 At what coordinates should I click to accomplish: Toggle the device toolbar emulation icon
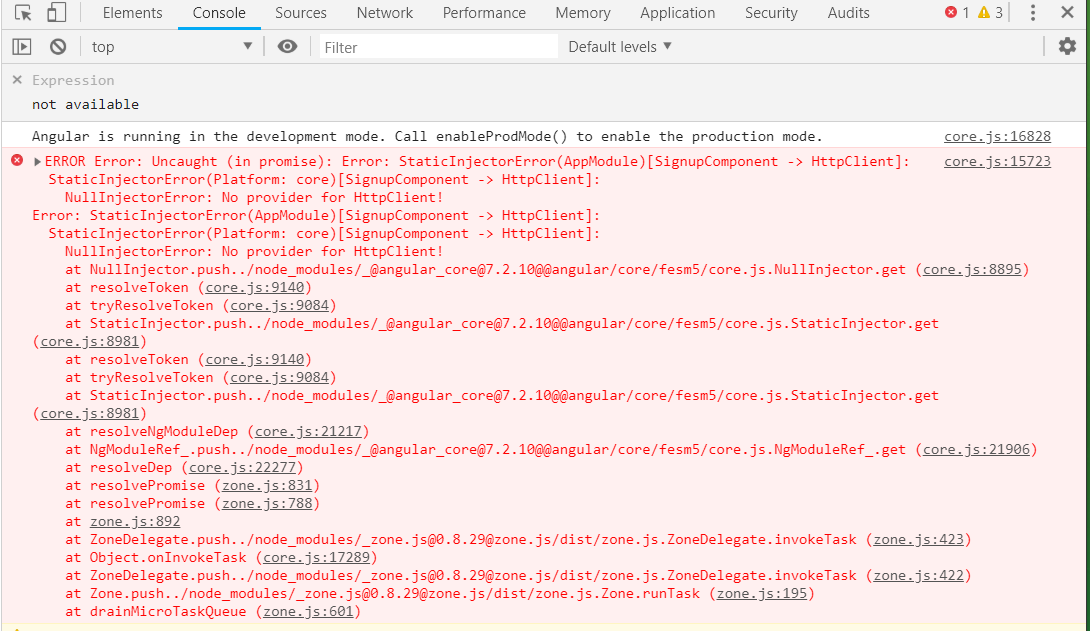pyautogui.click(x=56, y=13)
